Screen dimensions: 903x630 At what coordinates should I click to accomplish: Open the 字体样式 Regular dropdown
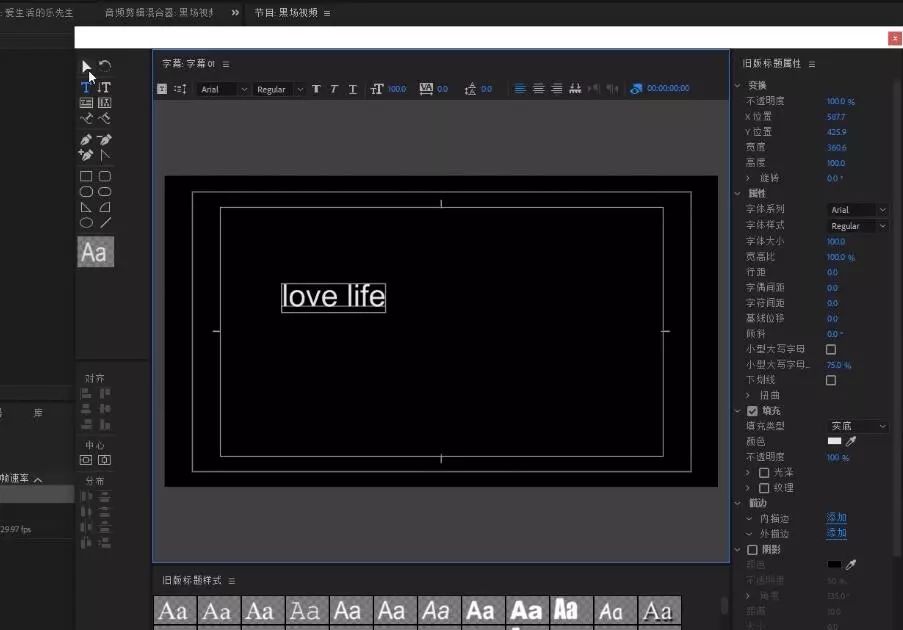point(858,226)
